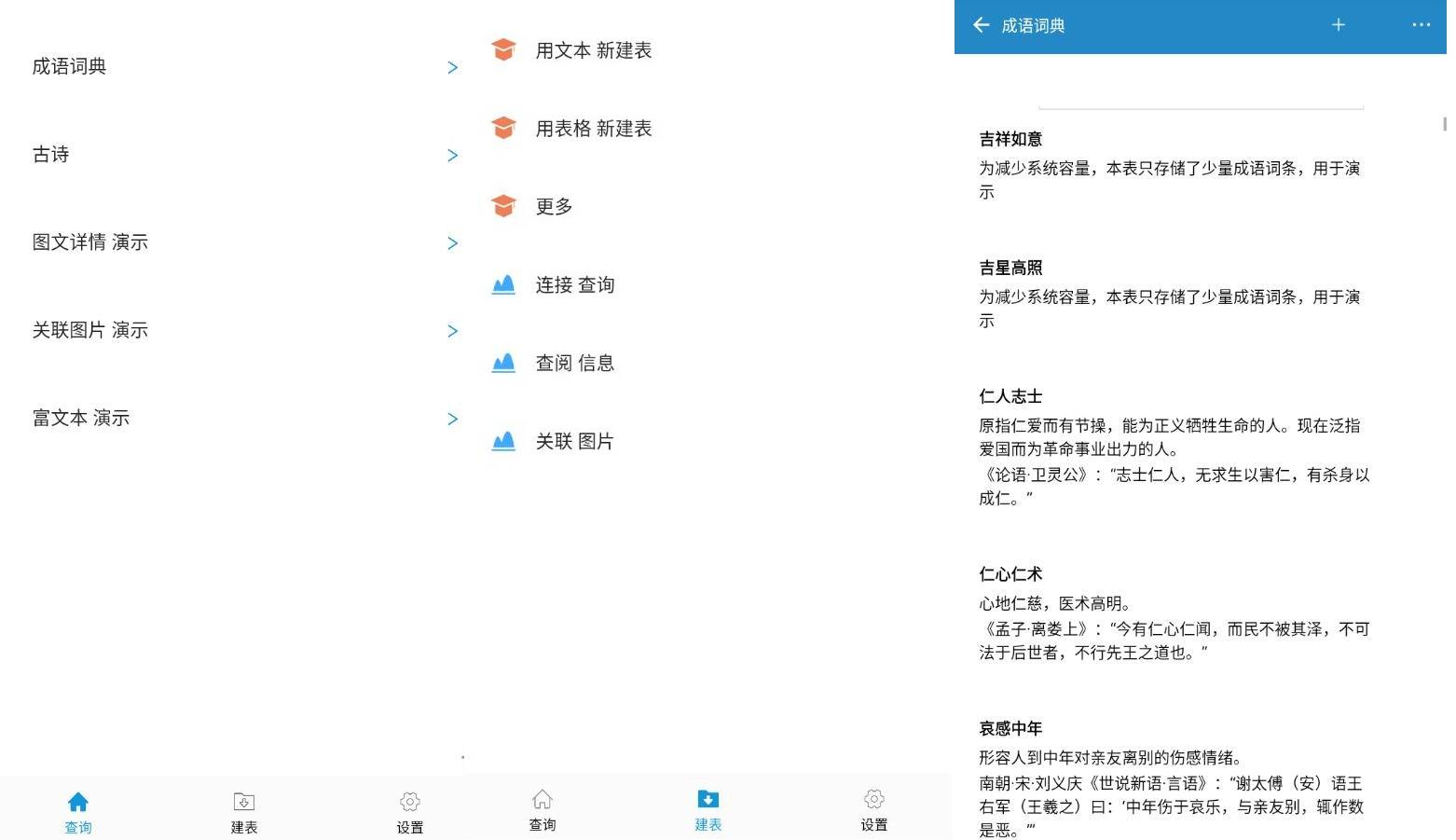This screenshot has width=1456, height=840.
Task: Select the chart icon beside 连接 查询
Action: pos(503,284)
